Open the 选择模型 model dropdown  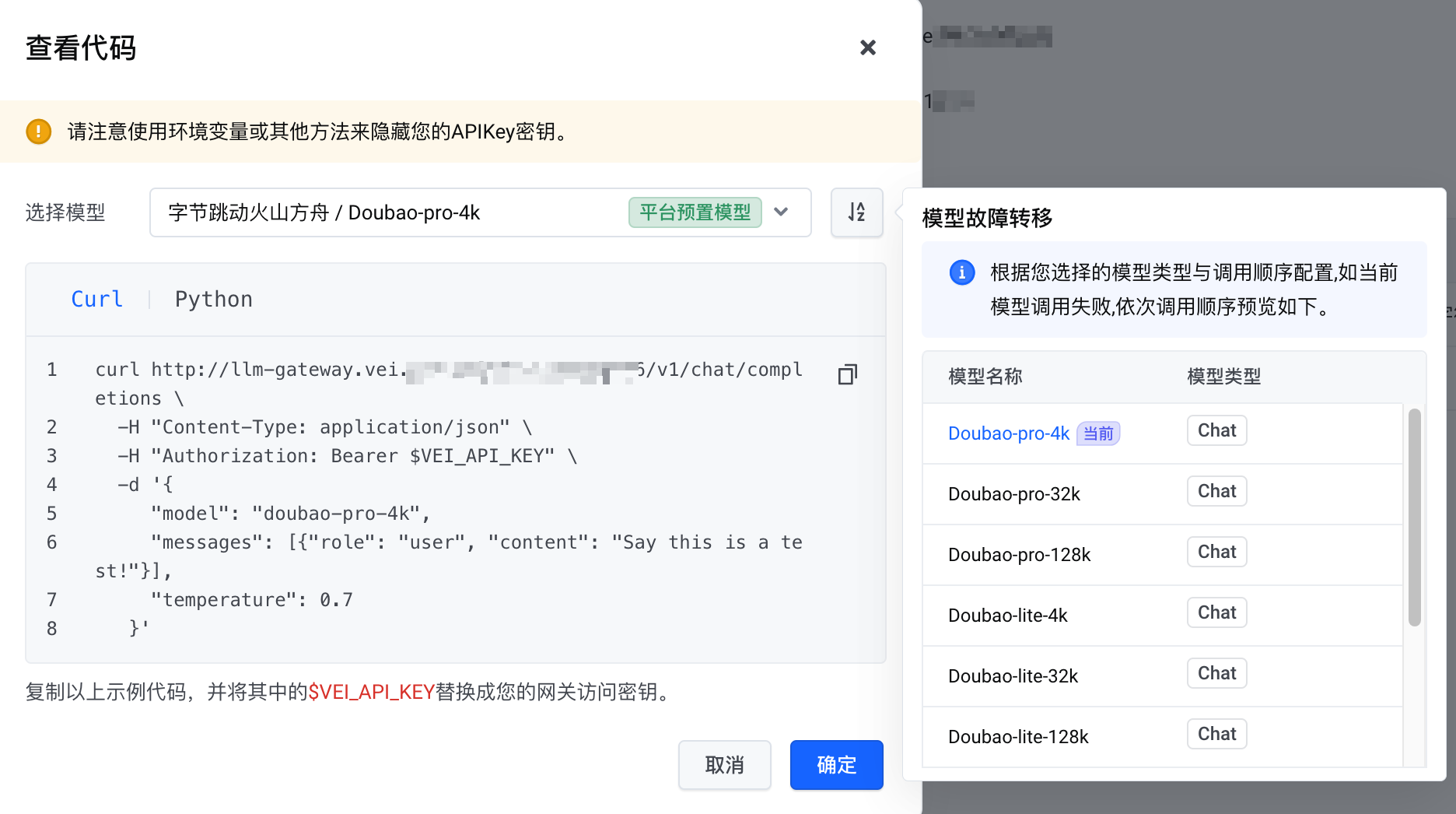(x=481, y=212)
